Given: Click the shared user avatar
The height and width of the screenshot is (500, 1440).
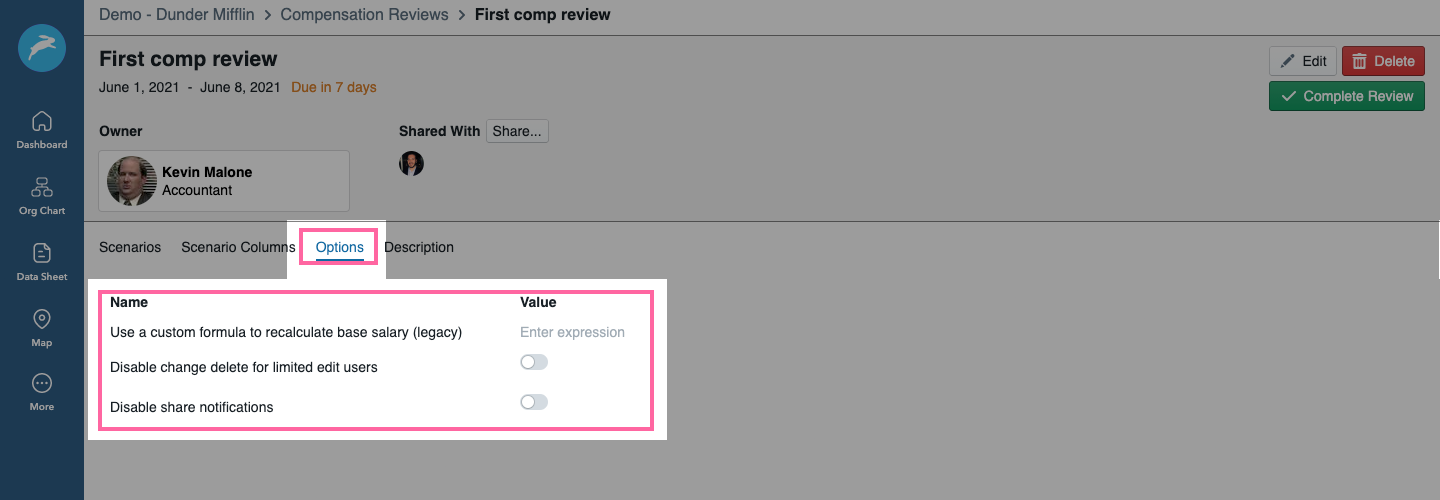Looking at the screenshot, I should click(x=412, y=163).
